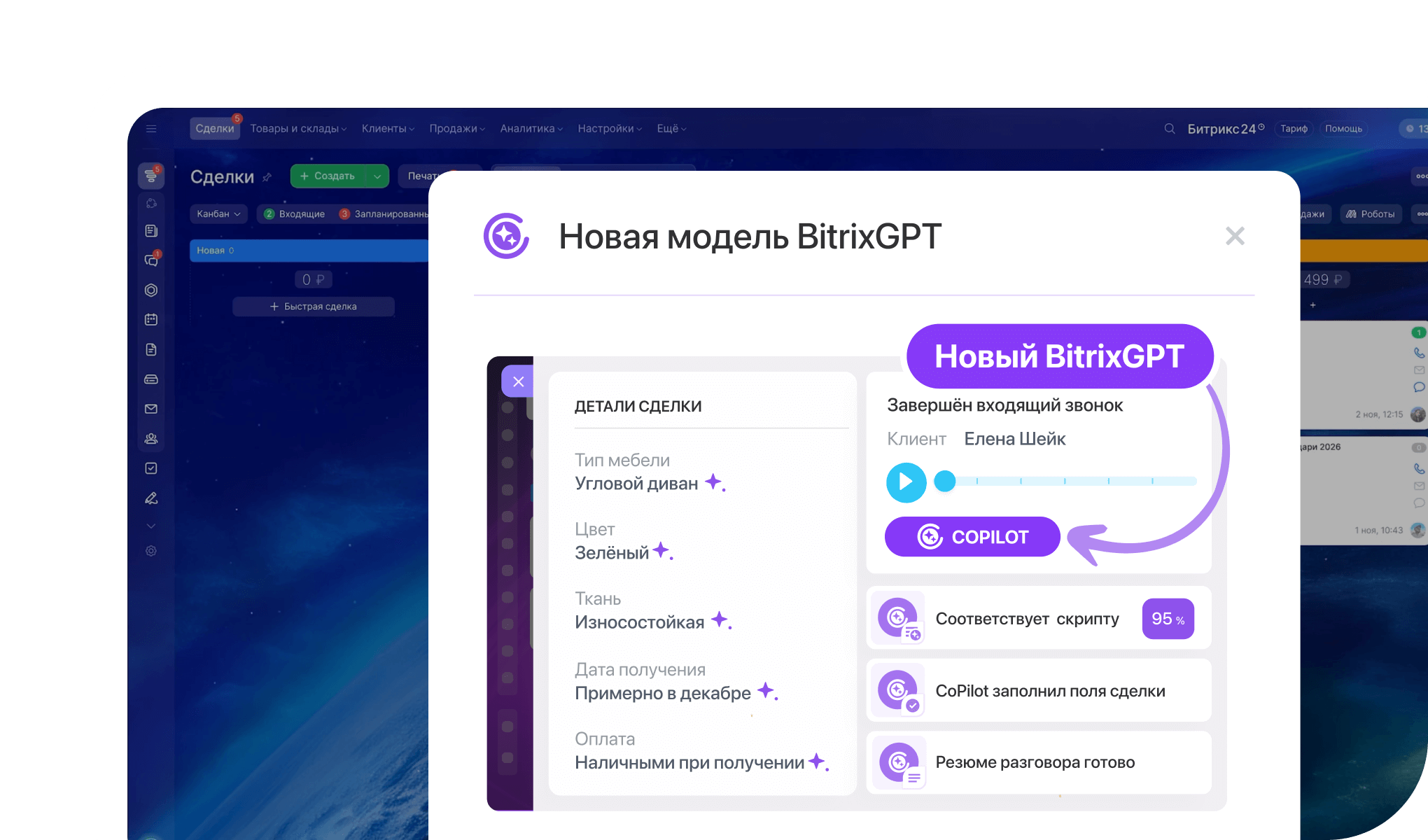This screenshot has width=1428, height=840.
Task: Close the Новая модель BitrixGPT popup
Action: click(x=1235, y=236)
